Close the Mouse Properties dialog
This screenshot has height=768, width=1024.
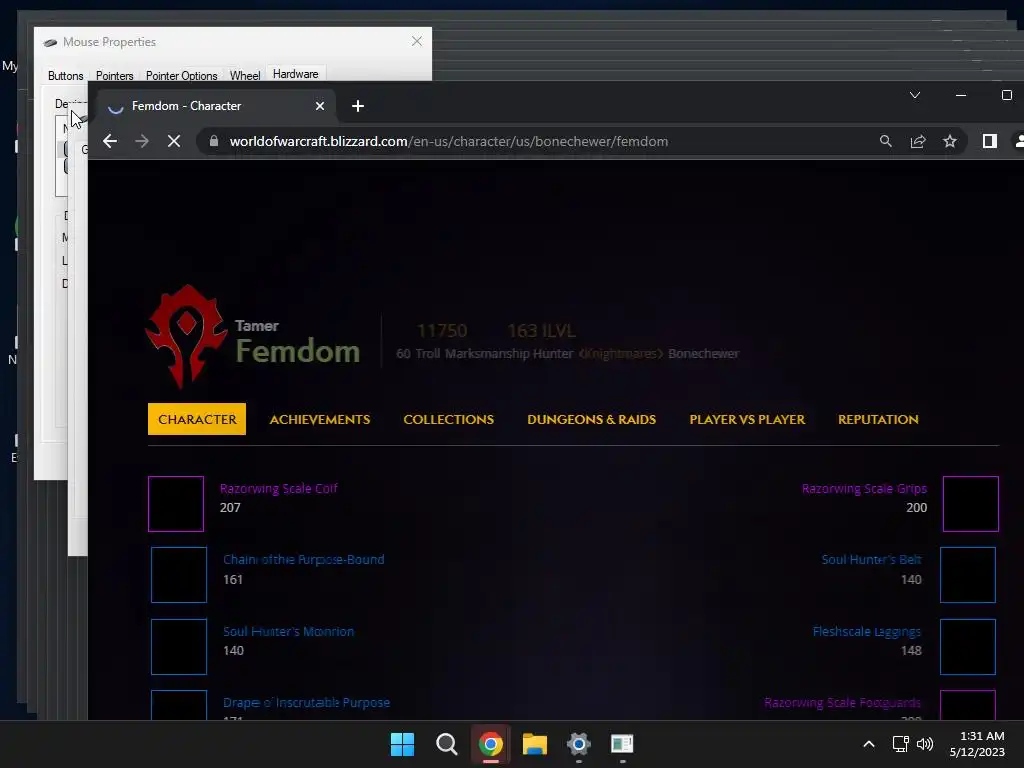417,41
